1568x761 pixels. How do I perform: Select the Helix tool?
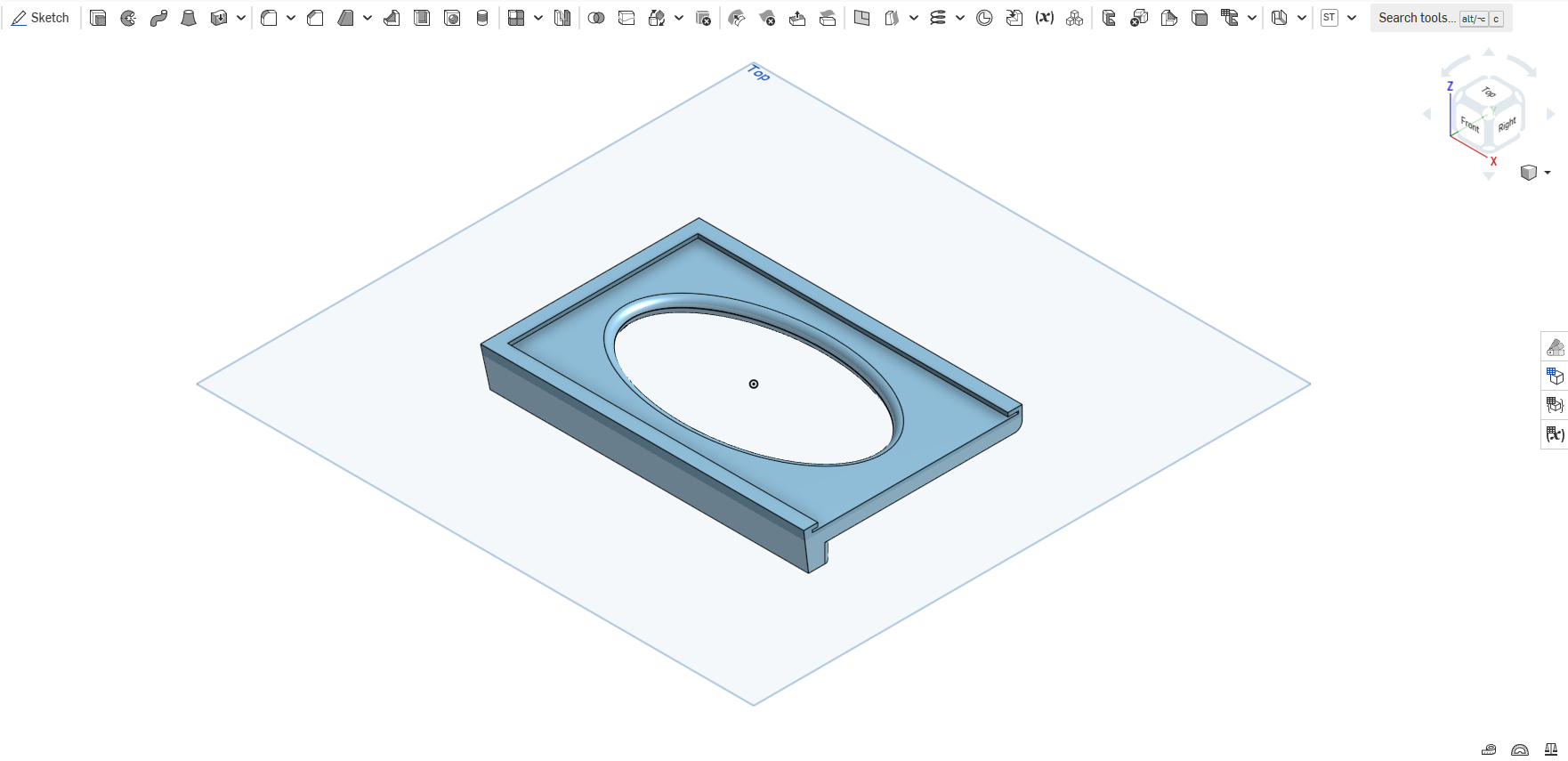pos(938,18)
